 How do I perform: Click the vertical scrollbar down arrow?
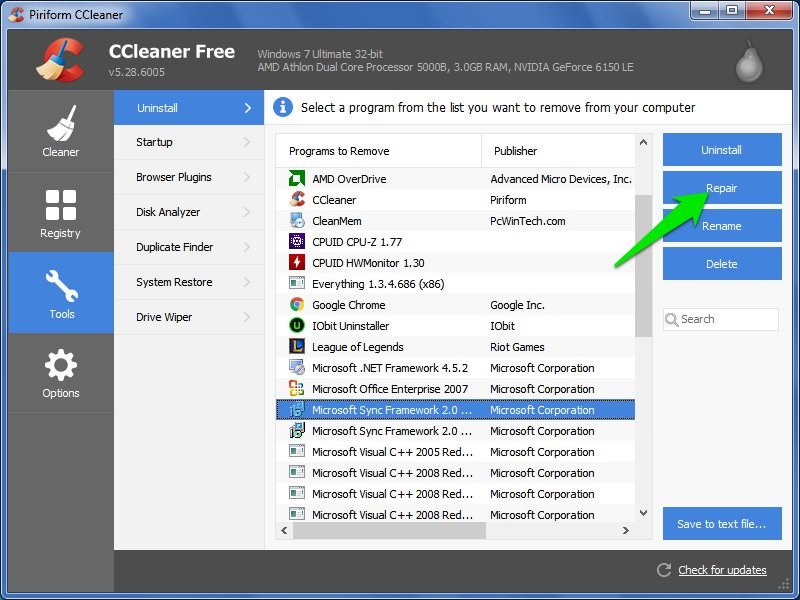[x=643, y=513]
